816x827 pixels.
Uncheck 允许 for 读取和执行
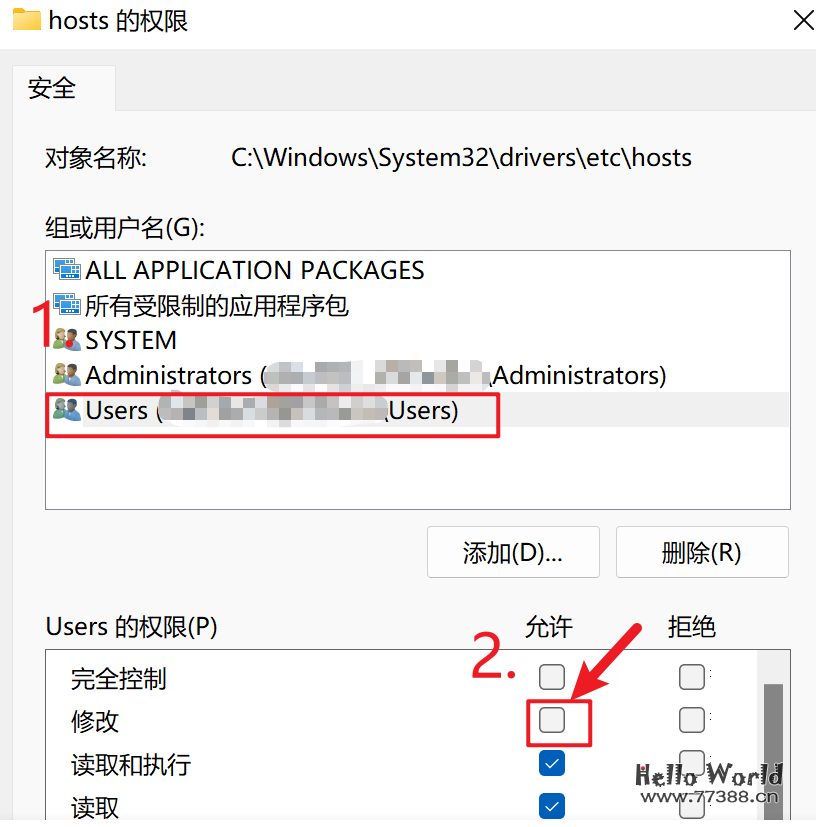(x=551, y=763)
